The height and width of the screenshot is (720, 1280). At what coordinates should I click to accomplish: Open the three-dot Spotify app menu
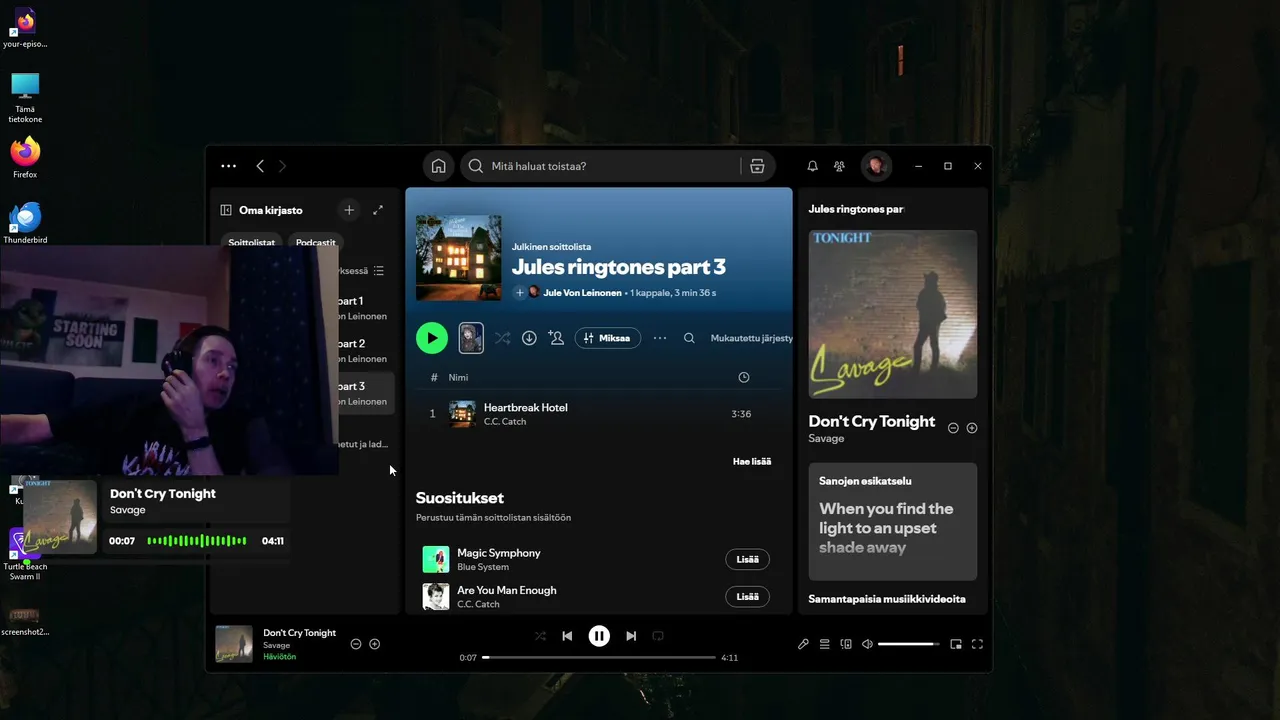(x=228, y=166)
